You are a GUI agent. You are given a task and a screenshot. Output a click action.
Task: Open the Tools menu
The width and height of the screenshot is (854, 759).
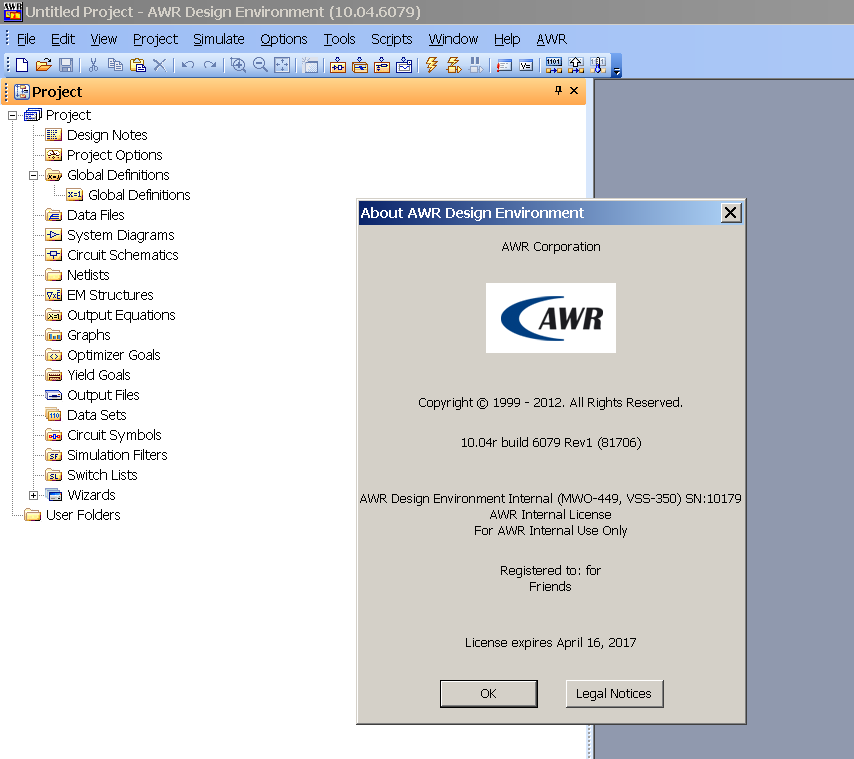click(339, 39)
